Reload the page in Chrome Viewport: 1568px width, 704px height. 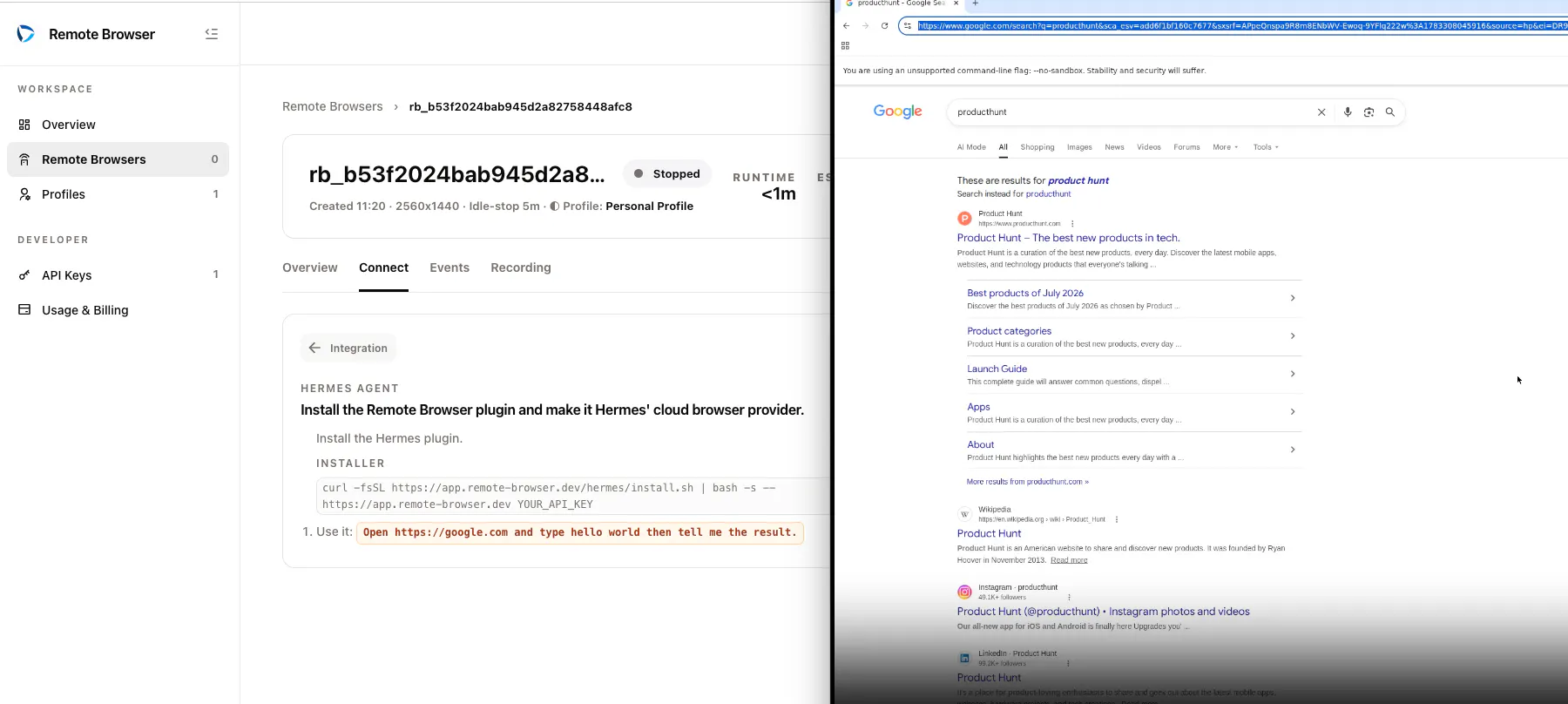884,25
